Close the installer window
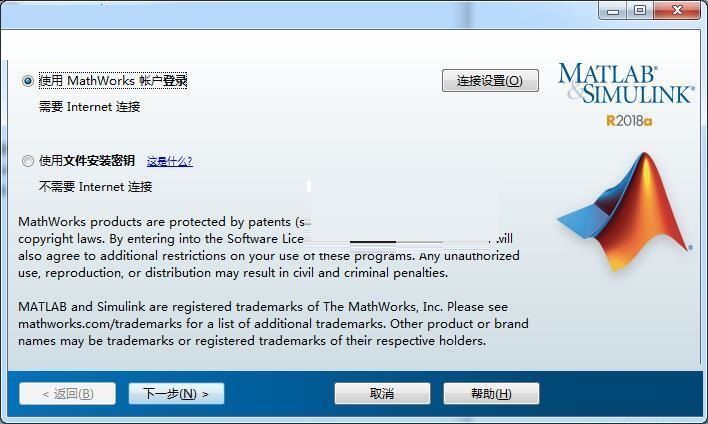708x424 pixels. (x=677, y=10)
